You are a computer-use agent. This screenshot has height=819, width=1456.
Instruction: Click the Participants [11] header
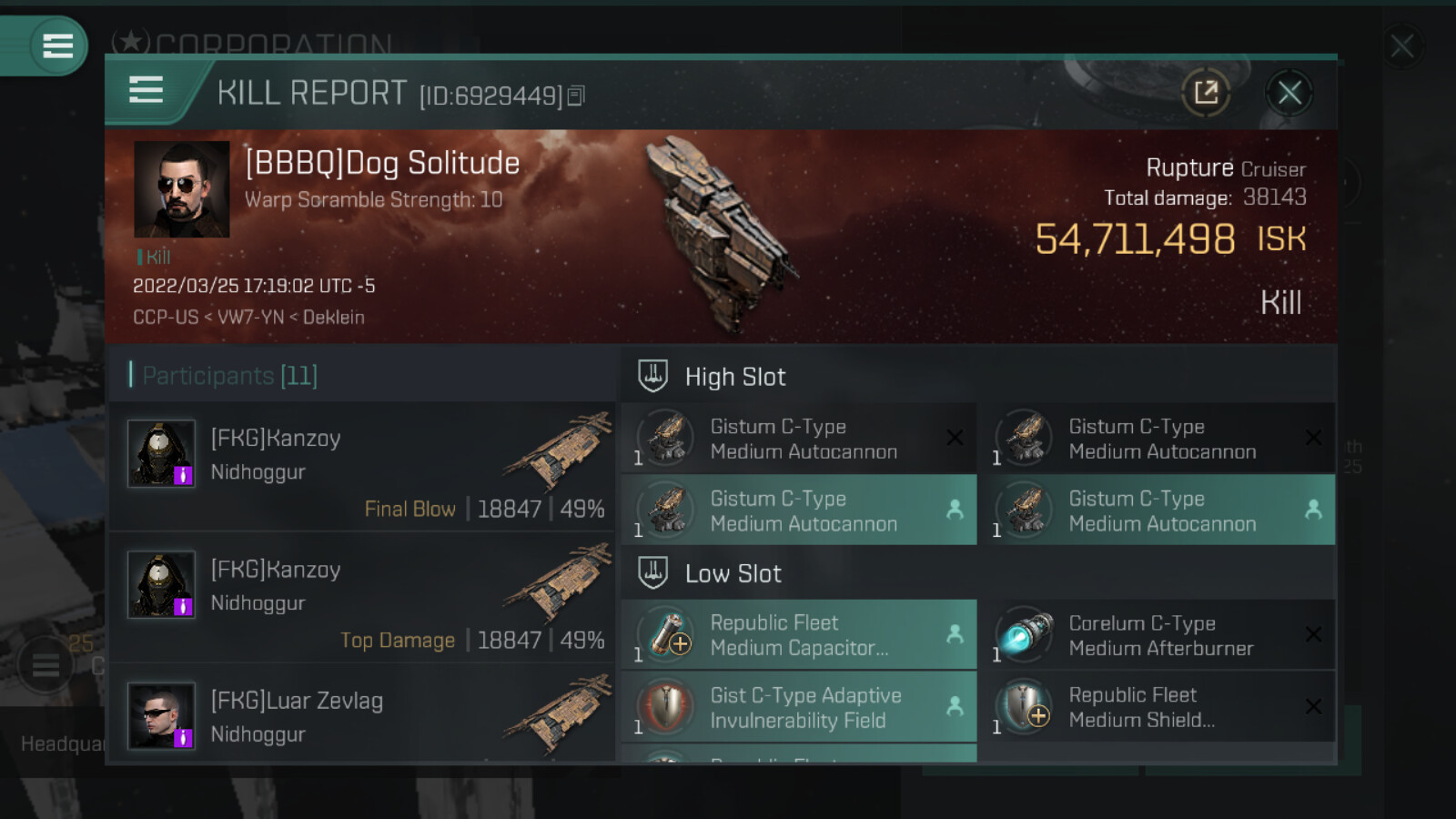click(229, 376)
